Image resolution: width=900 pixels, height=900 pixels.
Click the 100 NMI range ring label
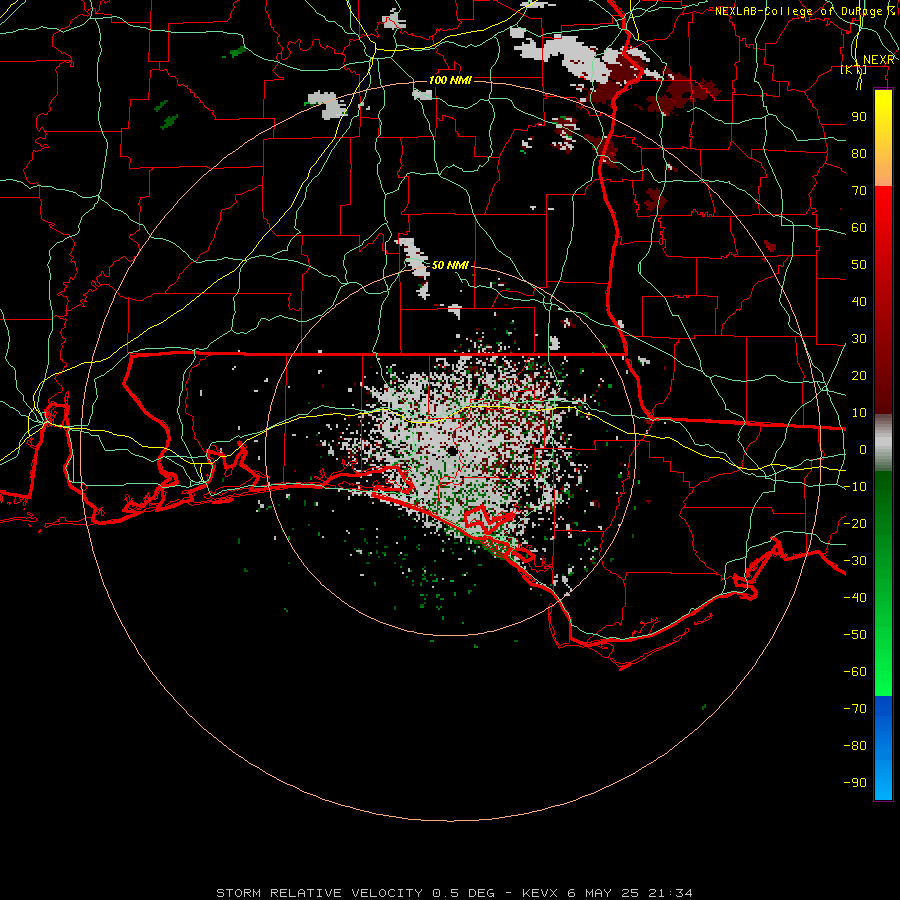(x=450, y=80)
